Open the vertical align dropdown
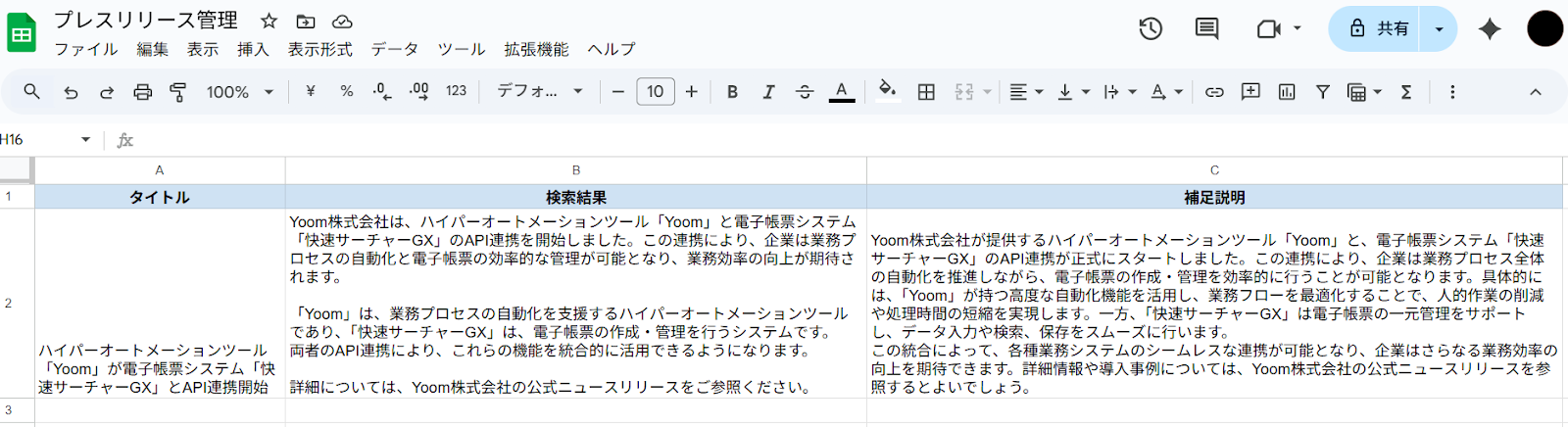This screenshot has height=427, width=1568. point(1073,91)
